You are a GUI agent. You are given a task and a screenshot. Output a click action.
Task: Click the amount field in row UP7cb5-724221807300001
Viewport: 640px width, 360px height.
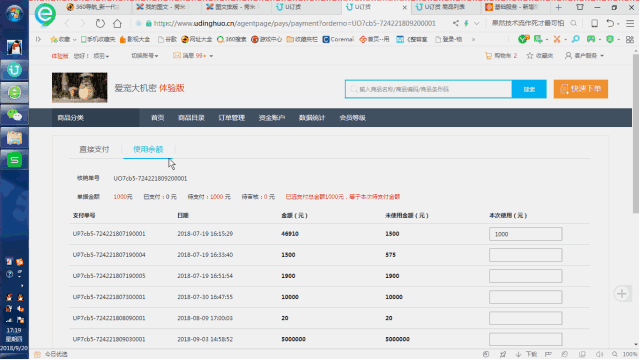coord(525,297)
